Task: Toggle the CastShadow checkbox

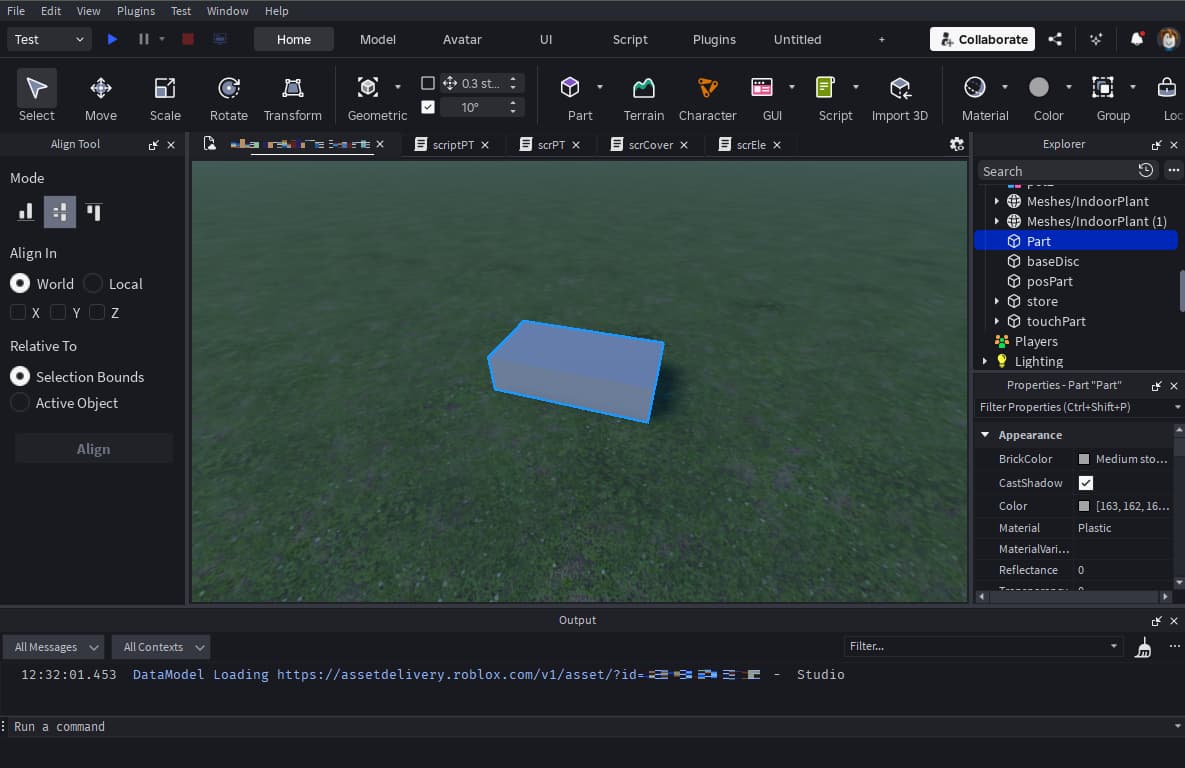Action: coord(1086,483)
